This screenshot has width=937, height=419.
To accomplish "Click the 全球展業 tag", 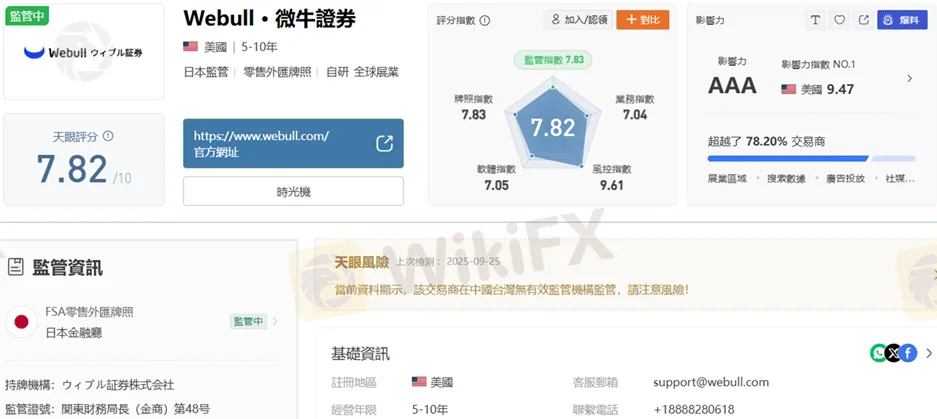I will tap(376, 72).
